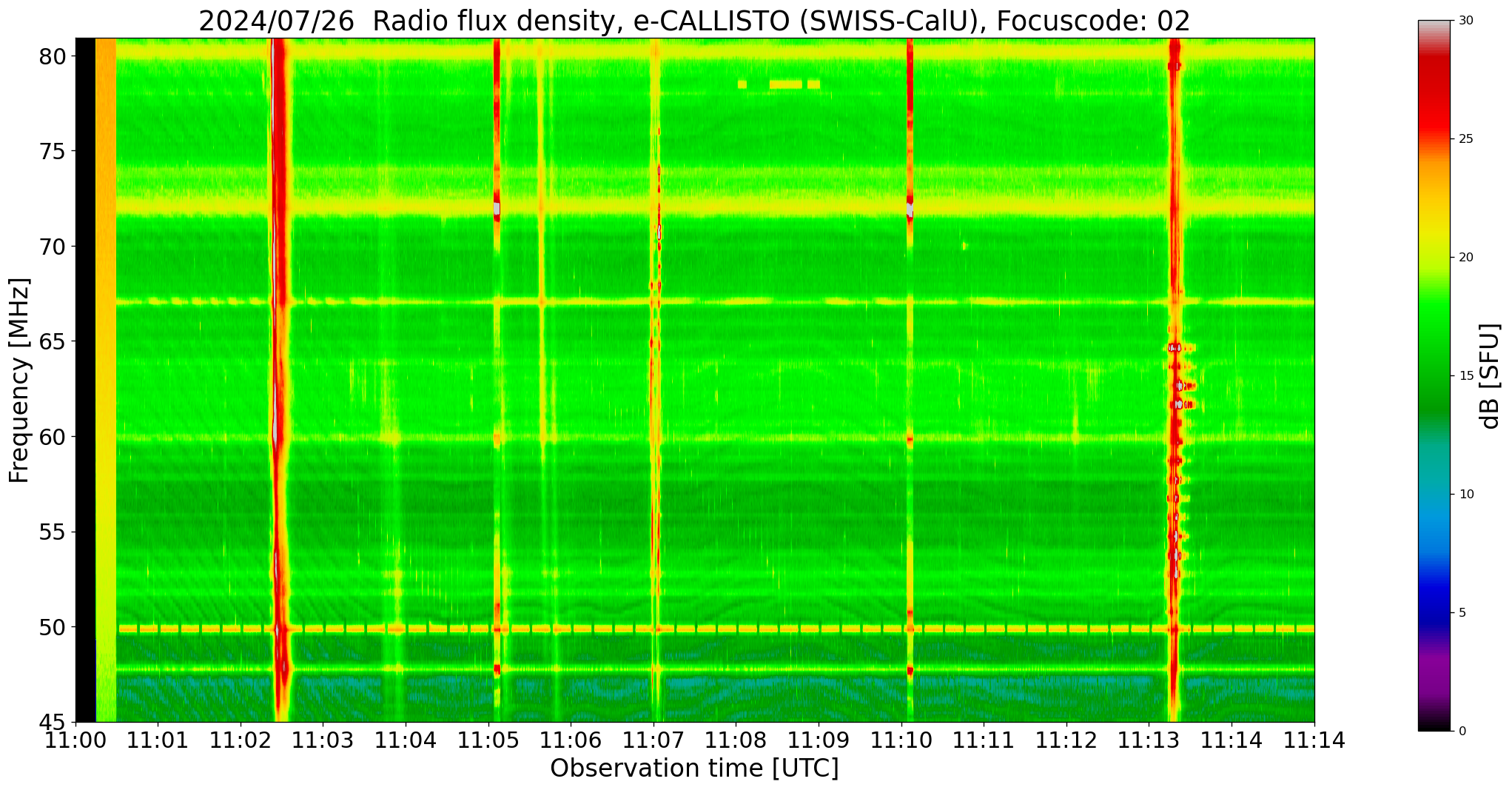Viewport: 1512px width, 790px height.
Task: Click the 60 MHz frequency tick label
Action: coord(53,437)
